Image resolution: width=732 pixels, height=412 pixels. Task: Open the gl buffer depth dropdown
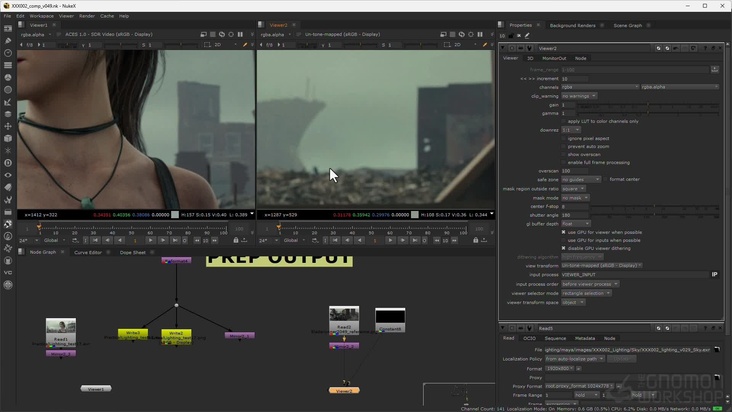(576, 224)
